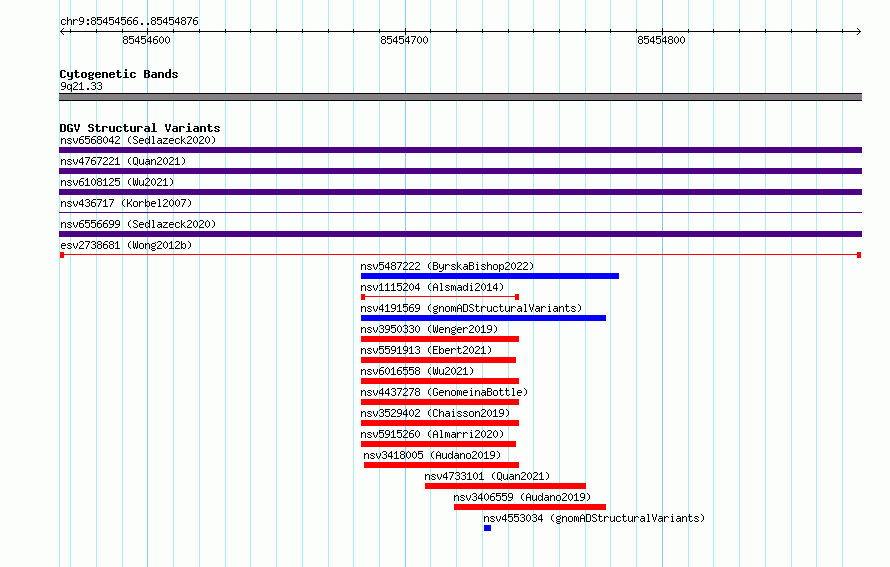Click the right arrowhead of the ruler
890x567 pixels.
[x=858, y=31]
